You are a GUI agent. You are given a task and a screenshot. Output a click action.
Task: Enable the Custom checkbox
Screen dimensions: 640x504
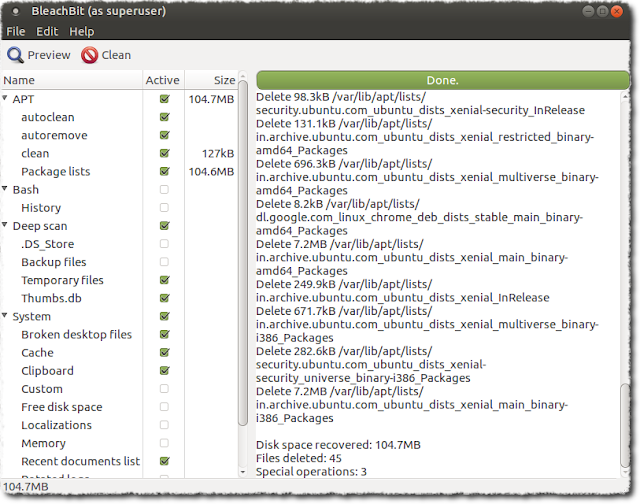point(164,389)
